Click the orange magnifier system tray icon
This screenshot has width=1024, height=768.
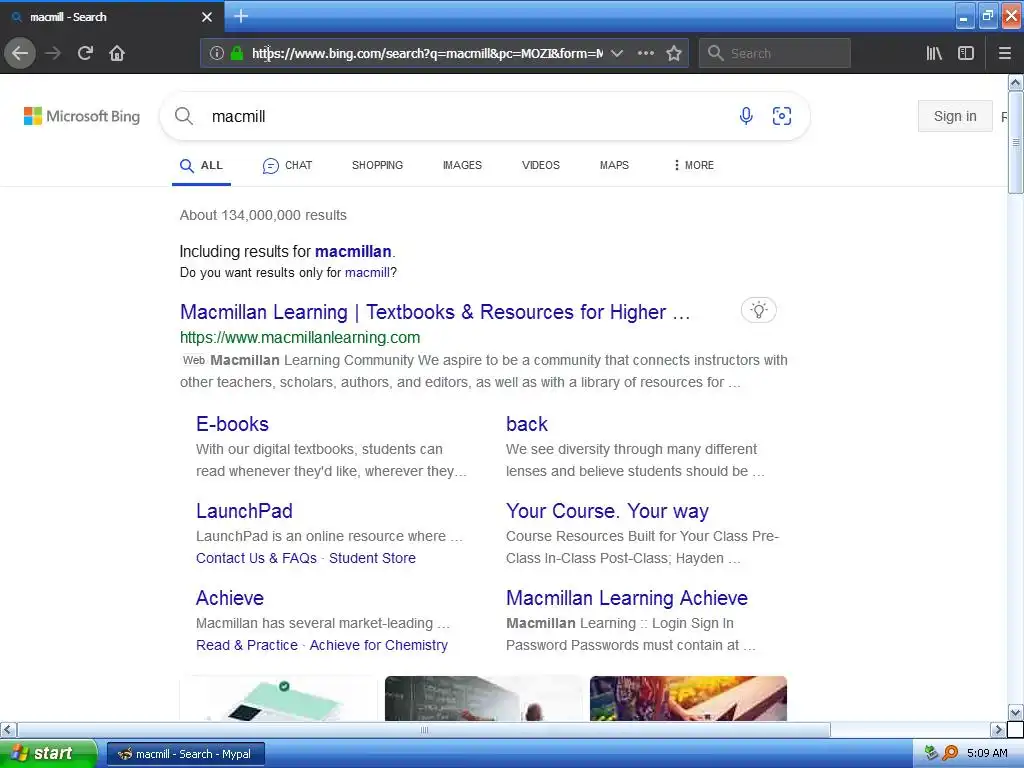[x=950, y=753]
